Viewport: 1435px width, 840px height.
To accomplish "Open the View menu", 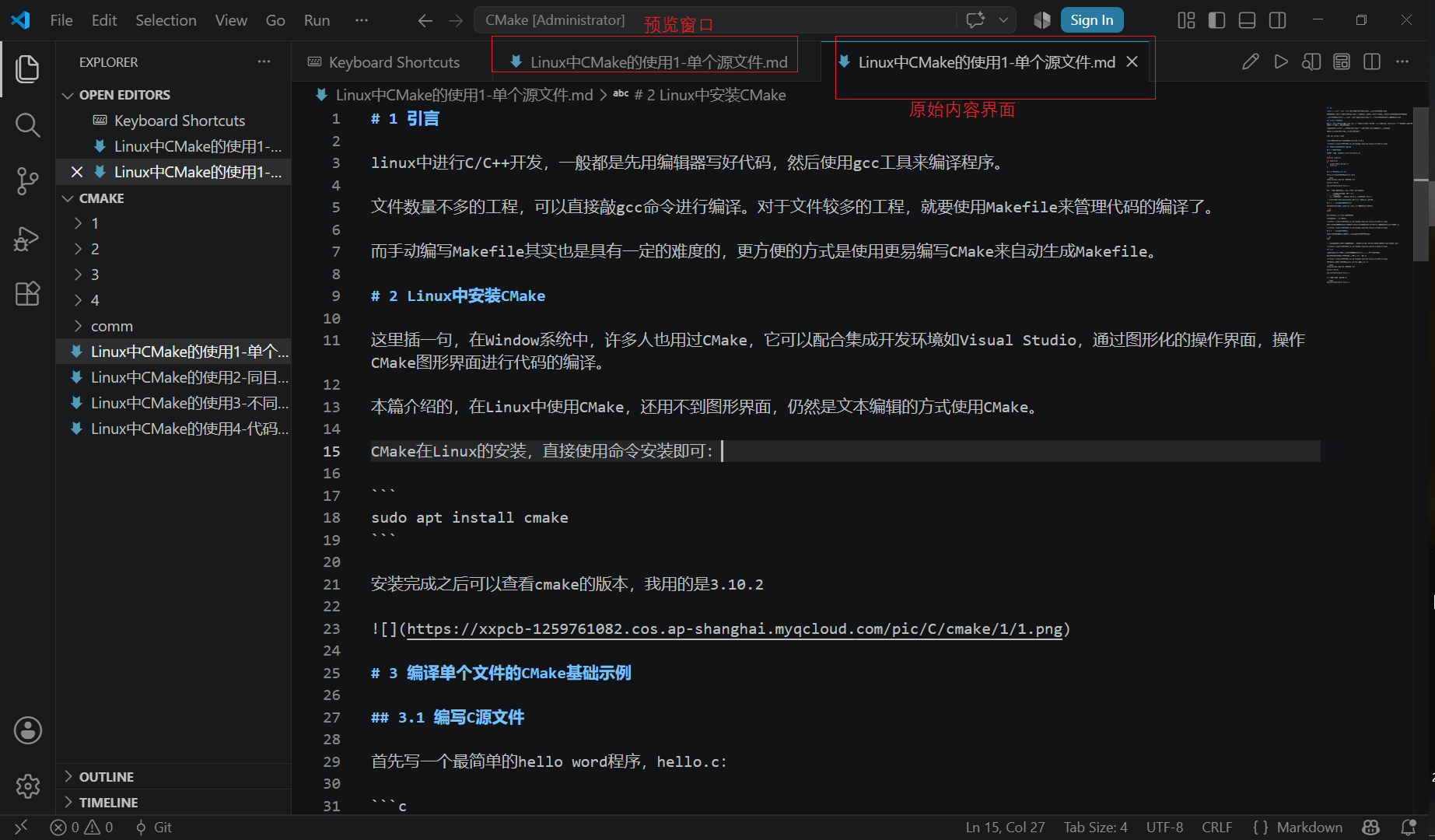I will [x=231, y=20].
